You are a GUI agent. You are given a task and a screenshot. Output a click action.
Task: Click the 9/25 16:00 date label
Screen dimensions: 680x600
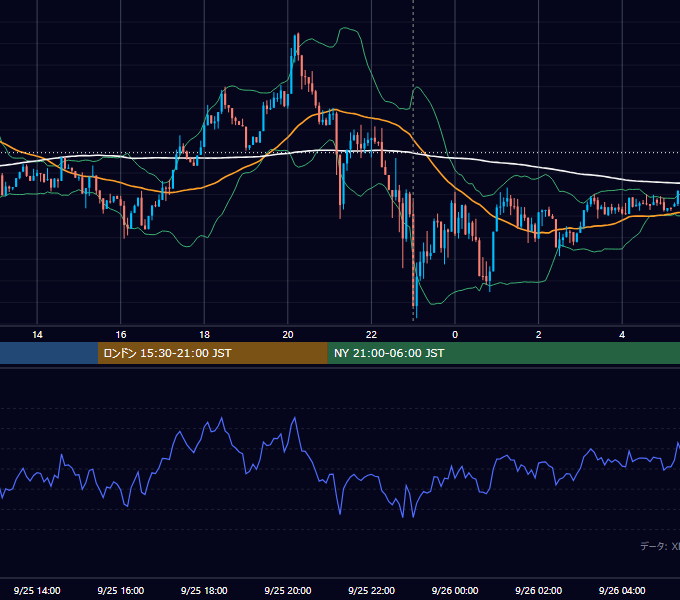click(x=121, y=590)
